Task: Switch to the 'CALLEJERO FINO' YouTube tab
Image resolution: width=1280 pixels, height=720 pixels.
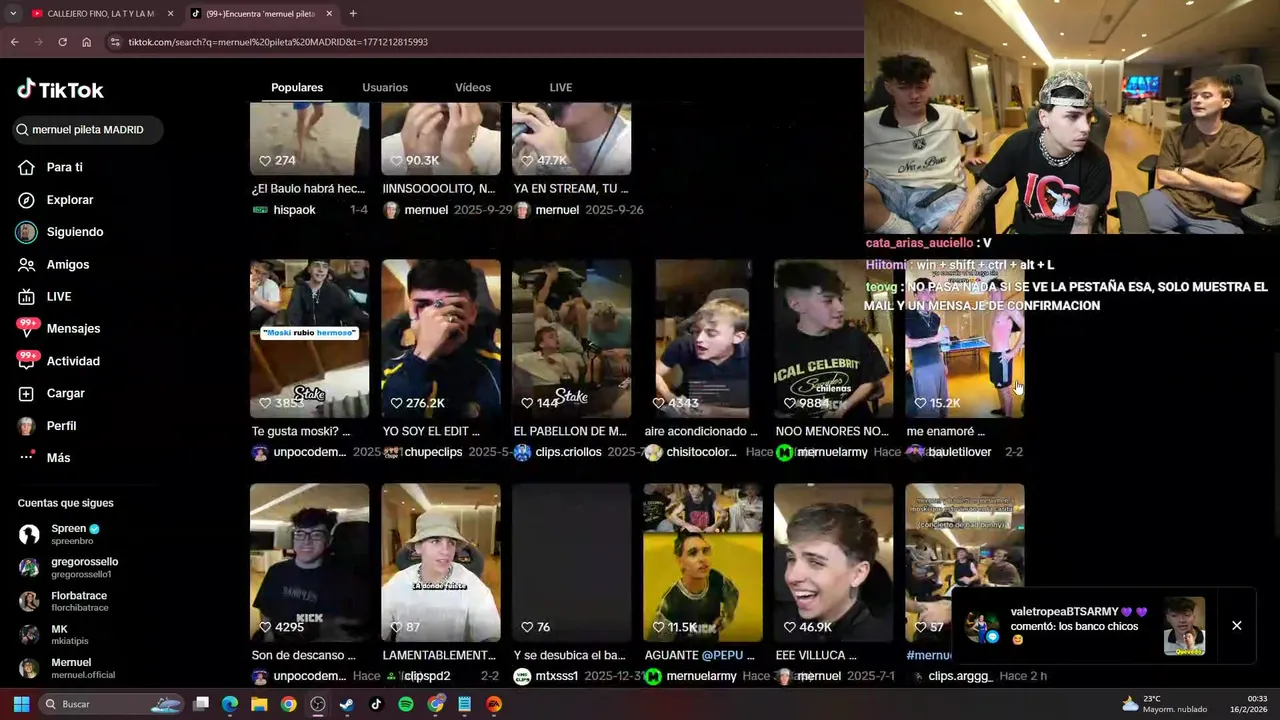Action: pos(99,14)
